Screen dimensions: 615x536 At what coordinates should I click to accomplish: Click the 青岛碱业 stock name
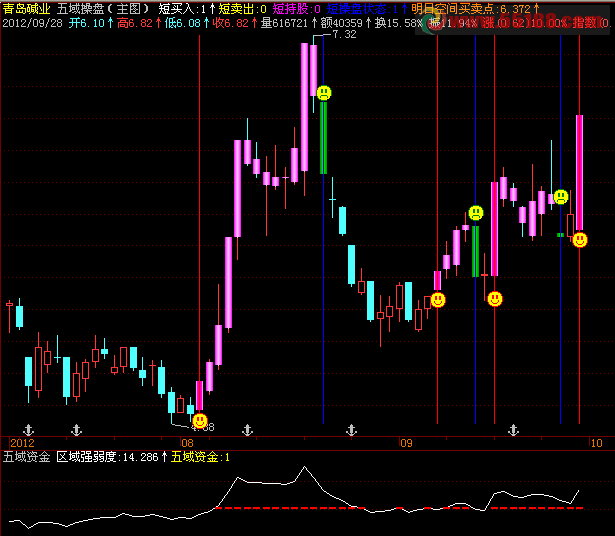pos(27,9)
